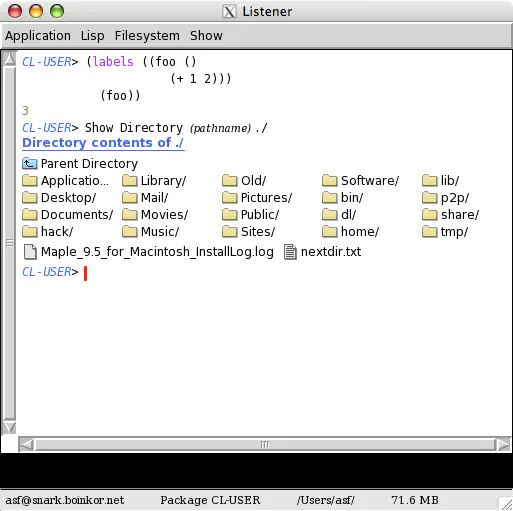Select the share/ entry text

(x=460, y=215)
